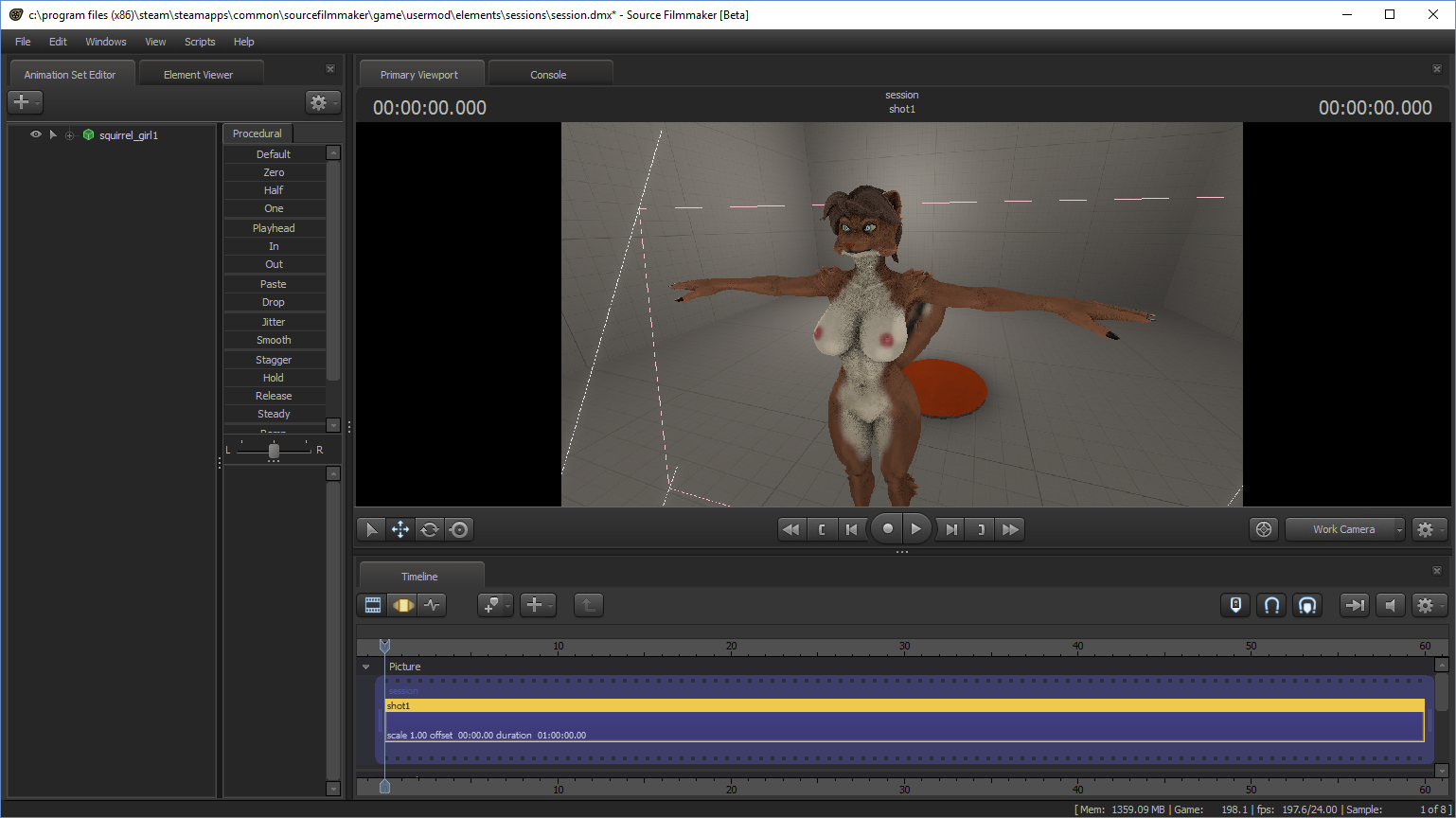This screenshot has height=818, width=1456.
Task: Click fast forward to next clip button
Action: [1010, 529]
